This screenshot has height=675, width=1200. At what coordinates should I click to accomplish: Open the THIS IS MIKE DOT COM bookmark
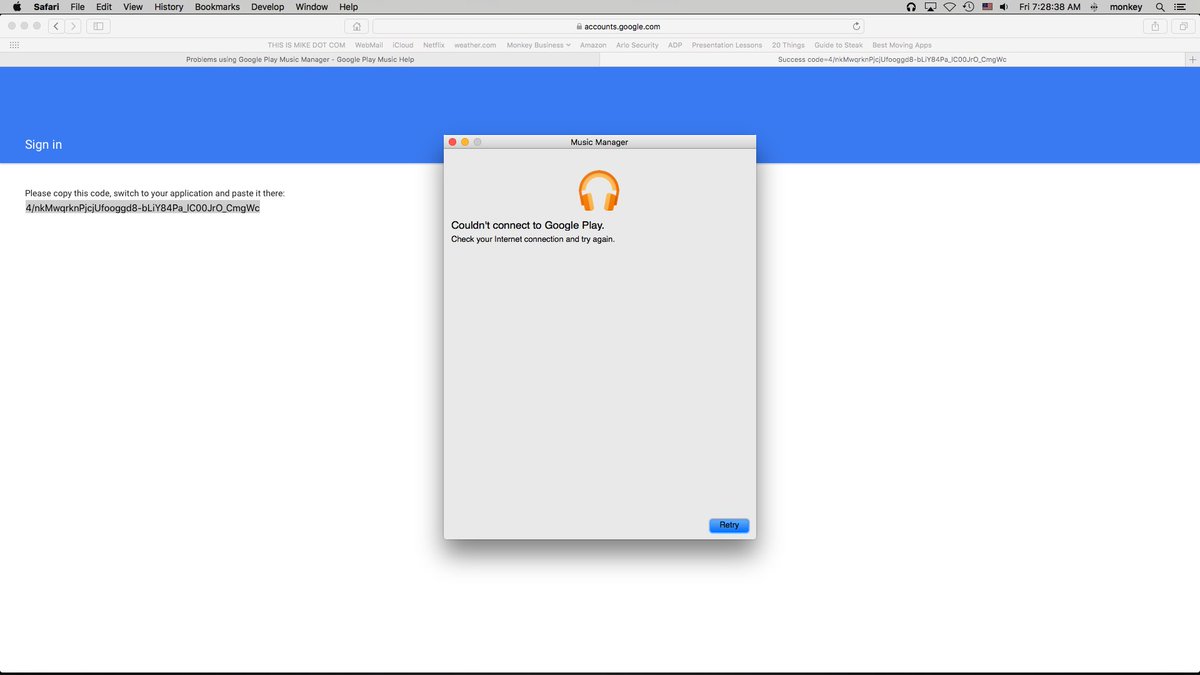pyautogui.click(x=307, y=45)
